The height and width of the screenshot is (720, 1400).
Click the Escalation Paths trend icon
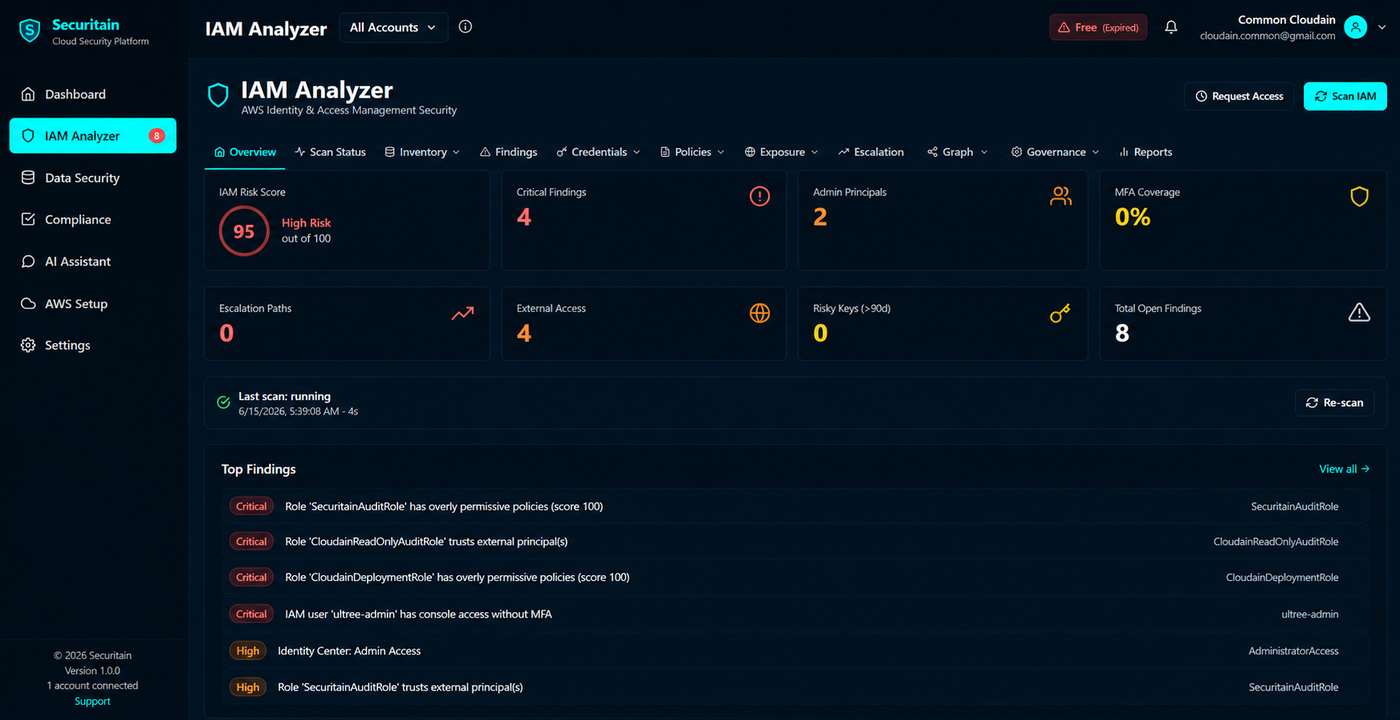[x=462, y=313]
